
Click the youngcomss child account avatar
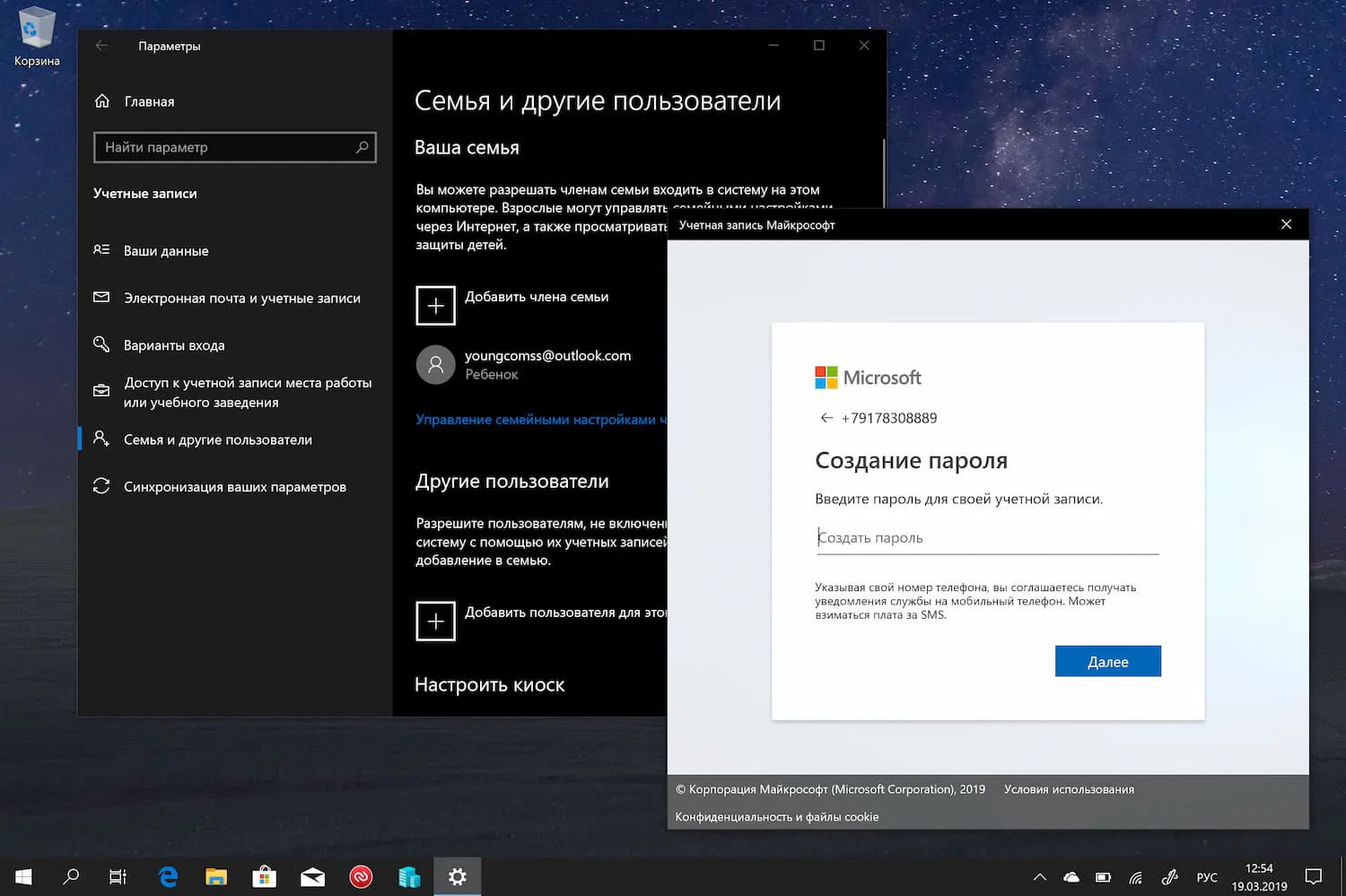tap(435, 364)
